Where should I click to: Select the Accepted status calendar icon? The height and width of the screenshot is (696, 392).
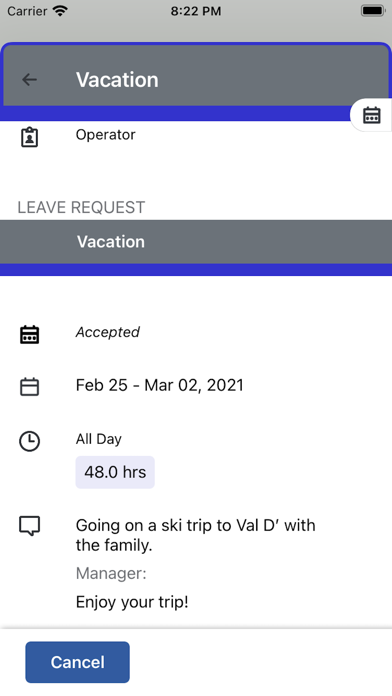coord(29,334)
